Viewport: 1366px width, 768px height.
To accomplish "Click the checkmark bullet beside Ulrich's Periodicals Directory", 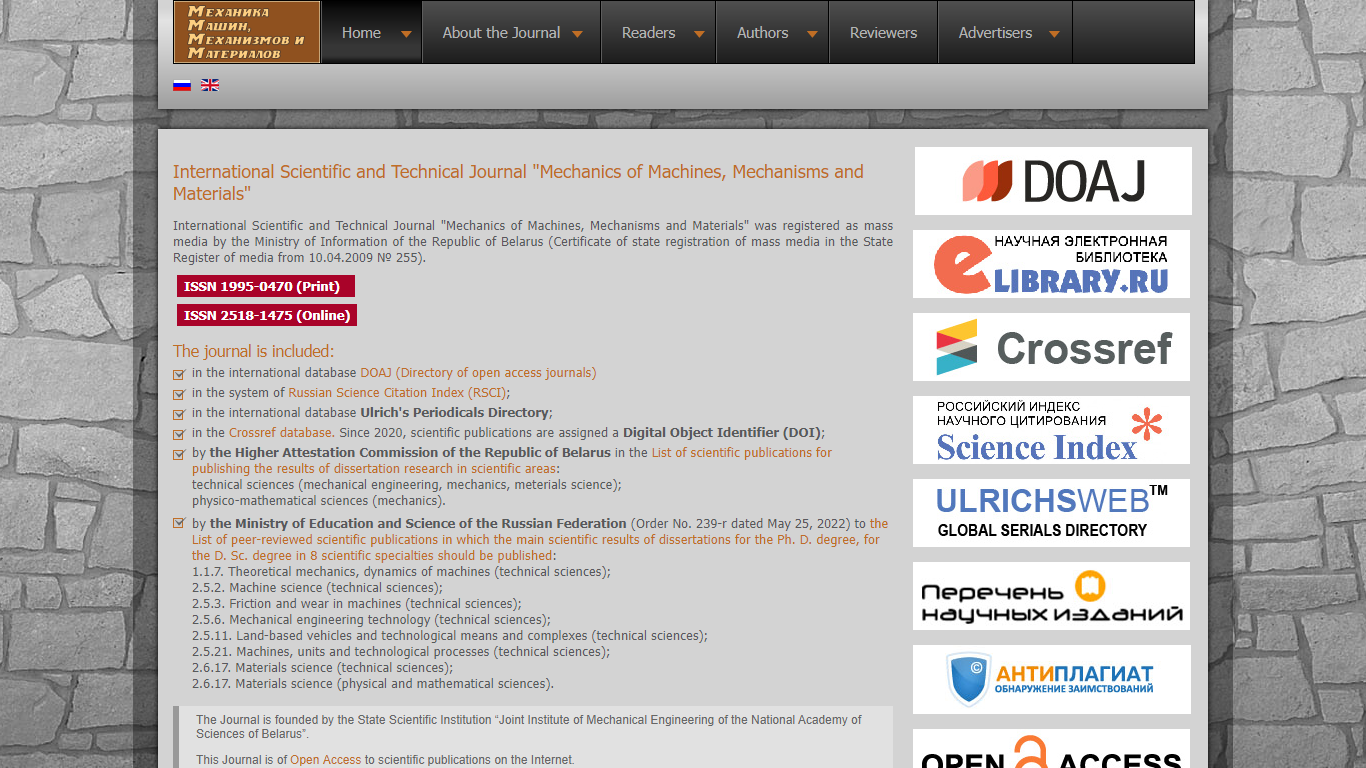I will click(179, 414).
